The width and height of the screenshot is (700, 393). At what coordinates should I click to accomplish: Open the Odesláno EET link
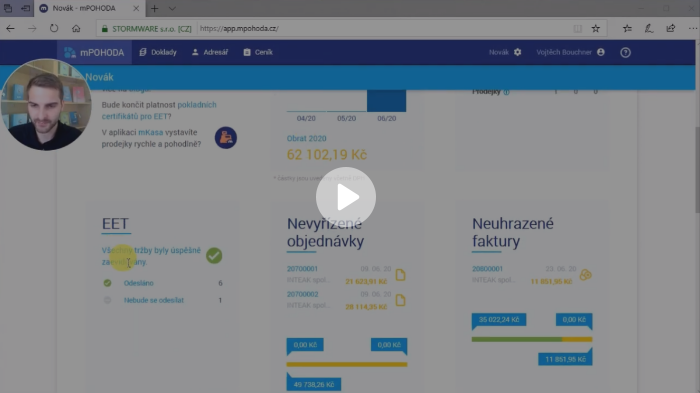(139, 283)
